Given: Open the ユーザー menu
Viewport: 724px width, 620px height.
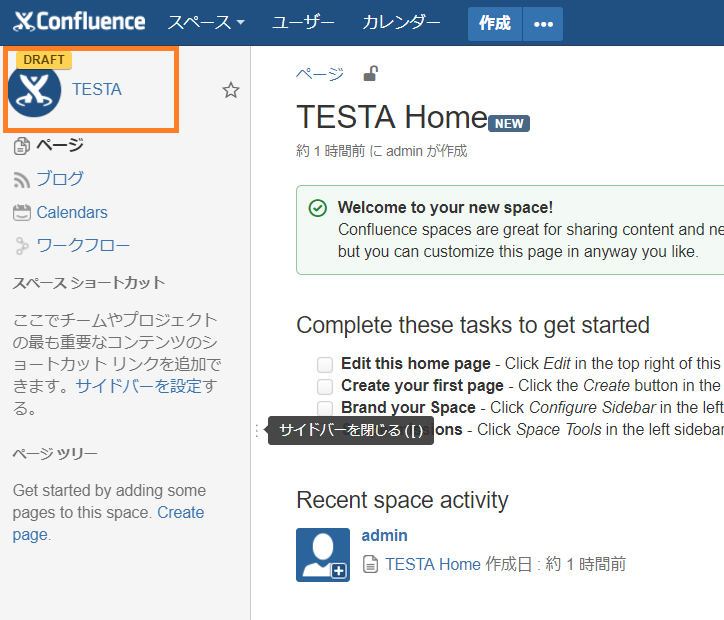Looking at the screenshot, I should [303, 22].
